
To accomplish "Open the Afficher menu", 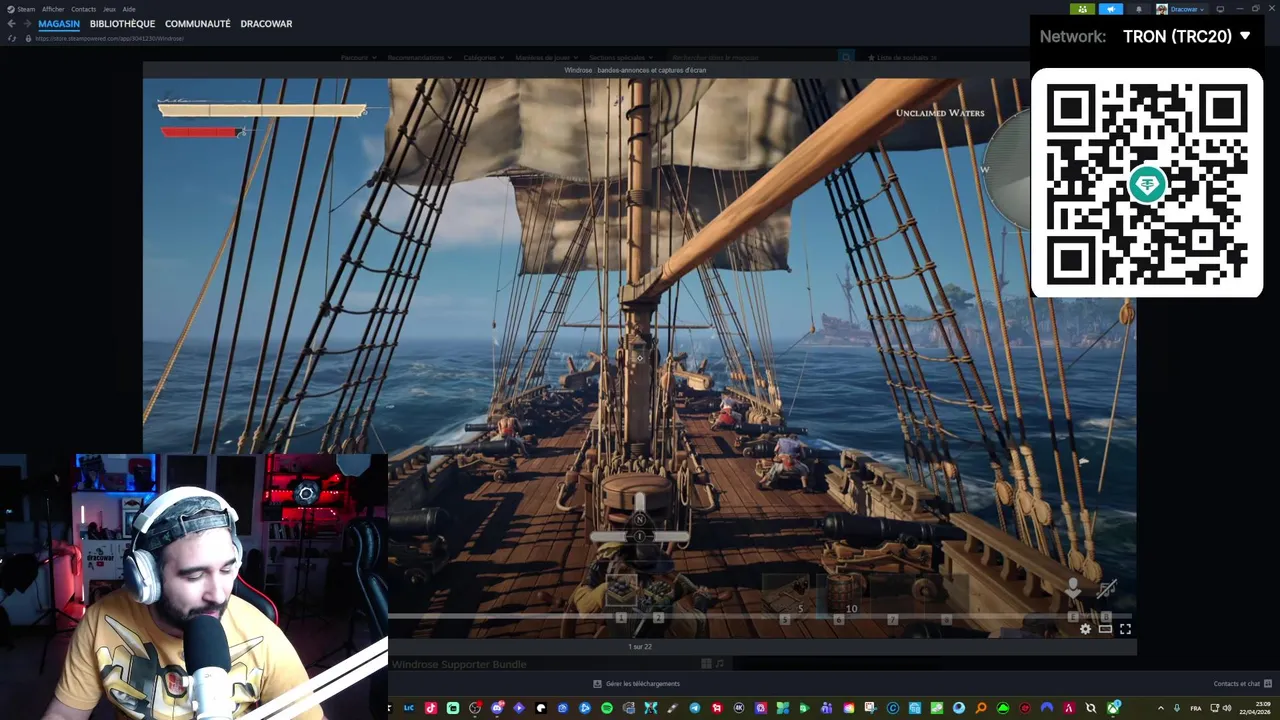I will 53,9.
